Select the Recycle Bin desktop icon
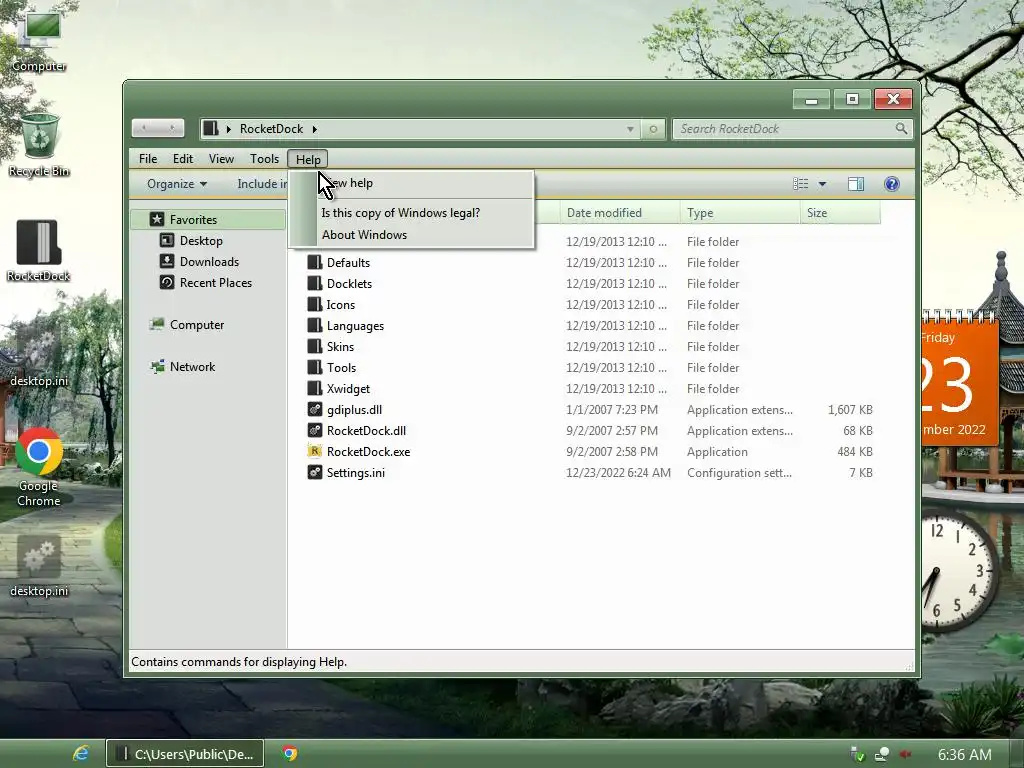This screenshot has height=768, width=1024. point(39,145)
